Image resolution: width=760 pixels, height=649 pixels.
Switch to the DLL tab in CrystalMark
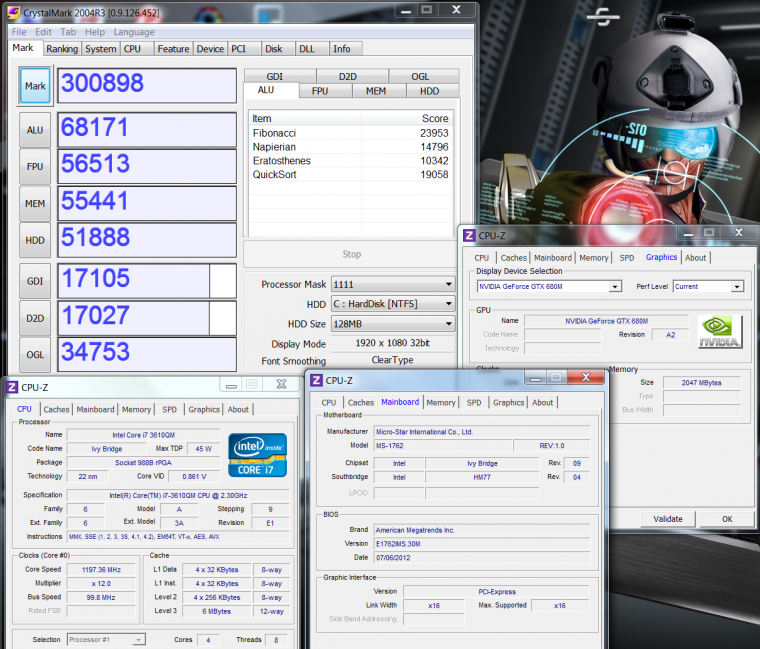tap(307, 48)
